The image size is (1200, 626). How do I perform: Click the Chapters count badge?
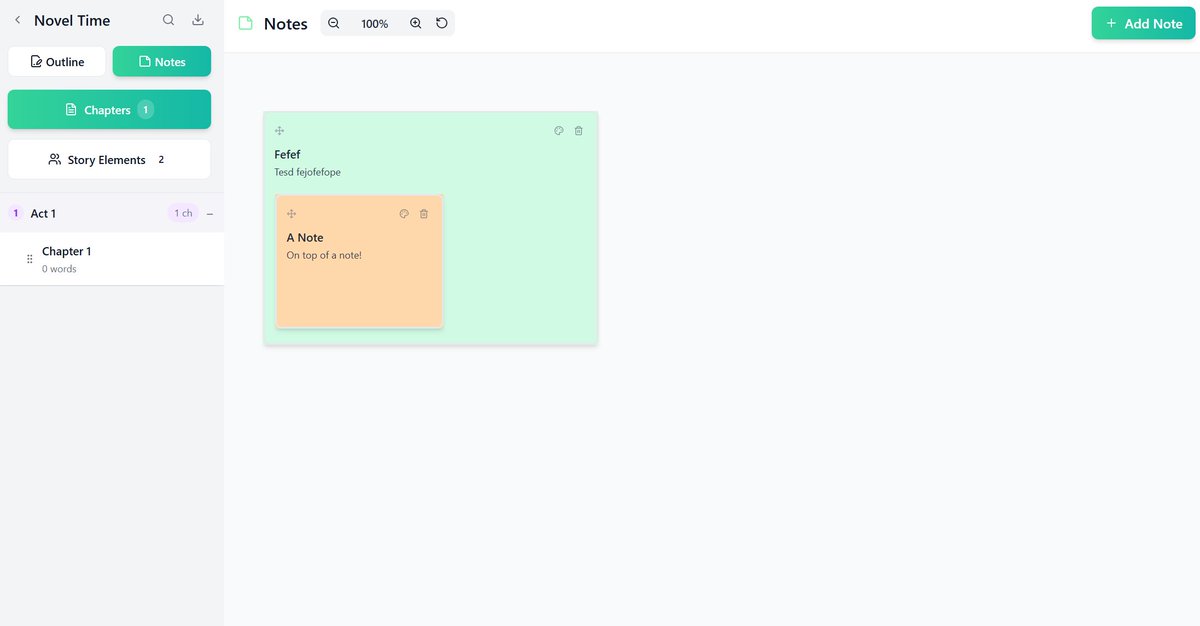(x=146, y=110)
